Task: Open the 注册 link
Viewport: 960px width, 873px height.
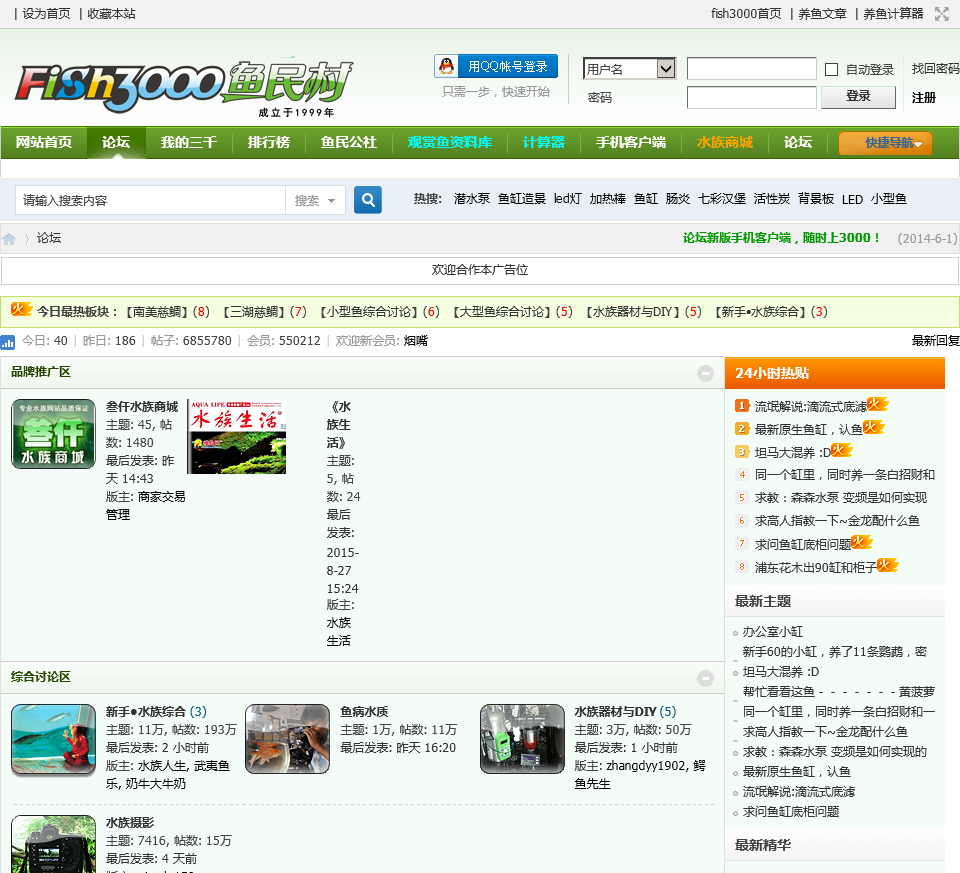Action: coord(923,97)
